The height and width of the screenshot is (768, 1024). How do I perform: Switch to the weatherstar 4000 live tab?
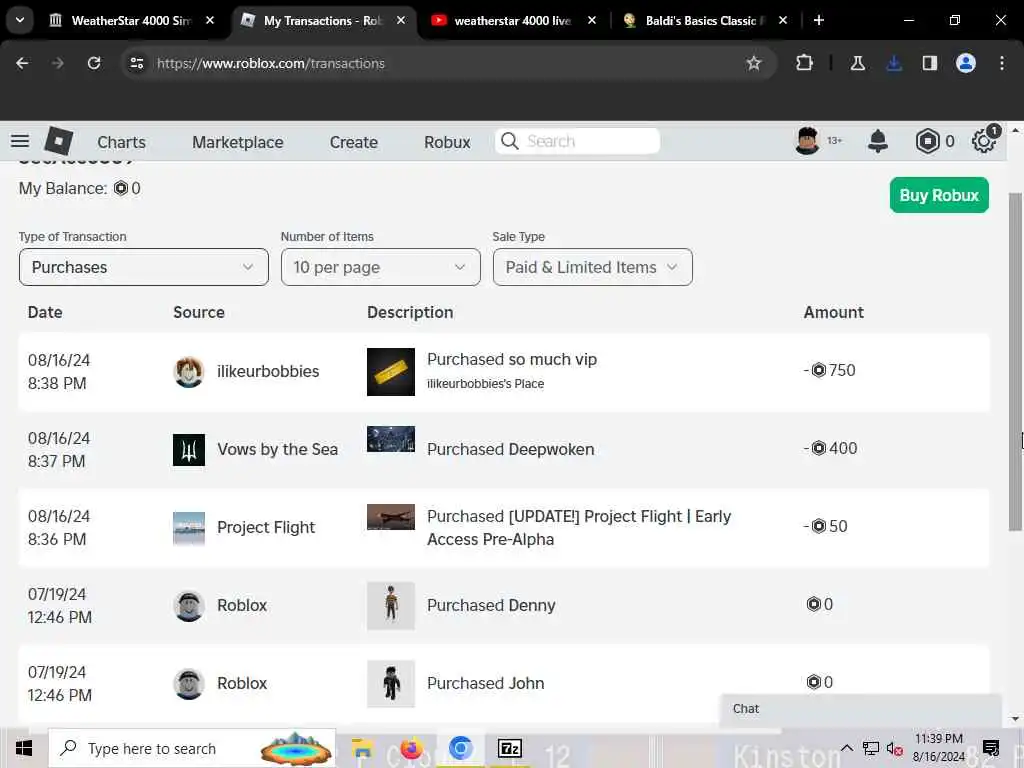(513, 20)
